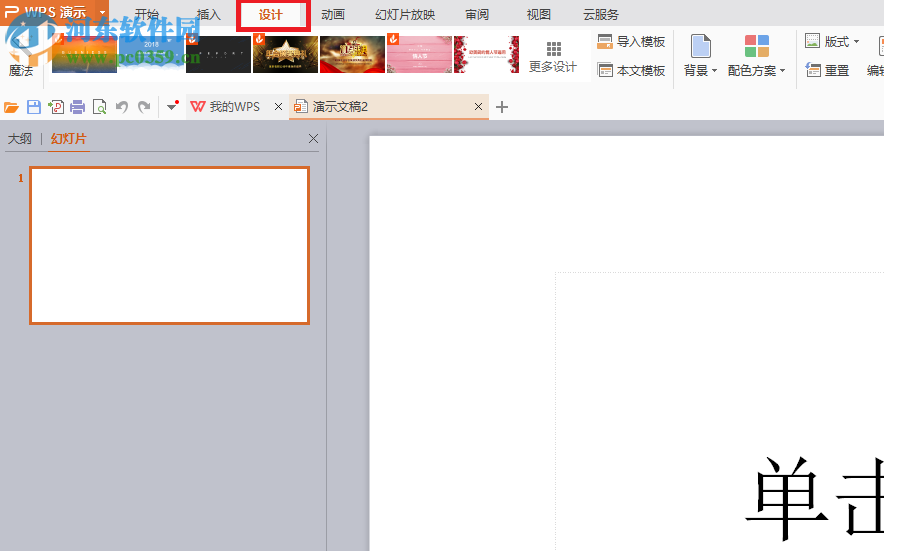899x551 pixels.
Task: Expand the 配色方案 dropdown arrow
Action: pyautogui.click(x=783, y=71)
